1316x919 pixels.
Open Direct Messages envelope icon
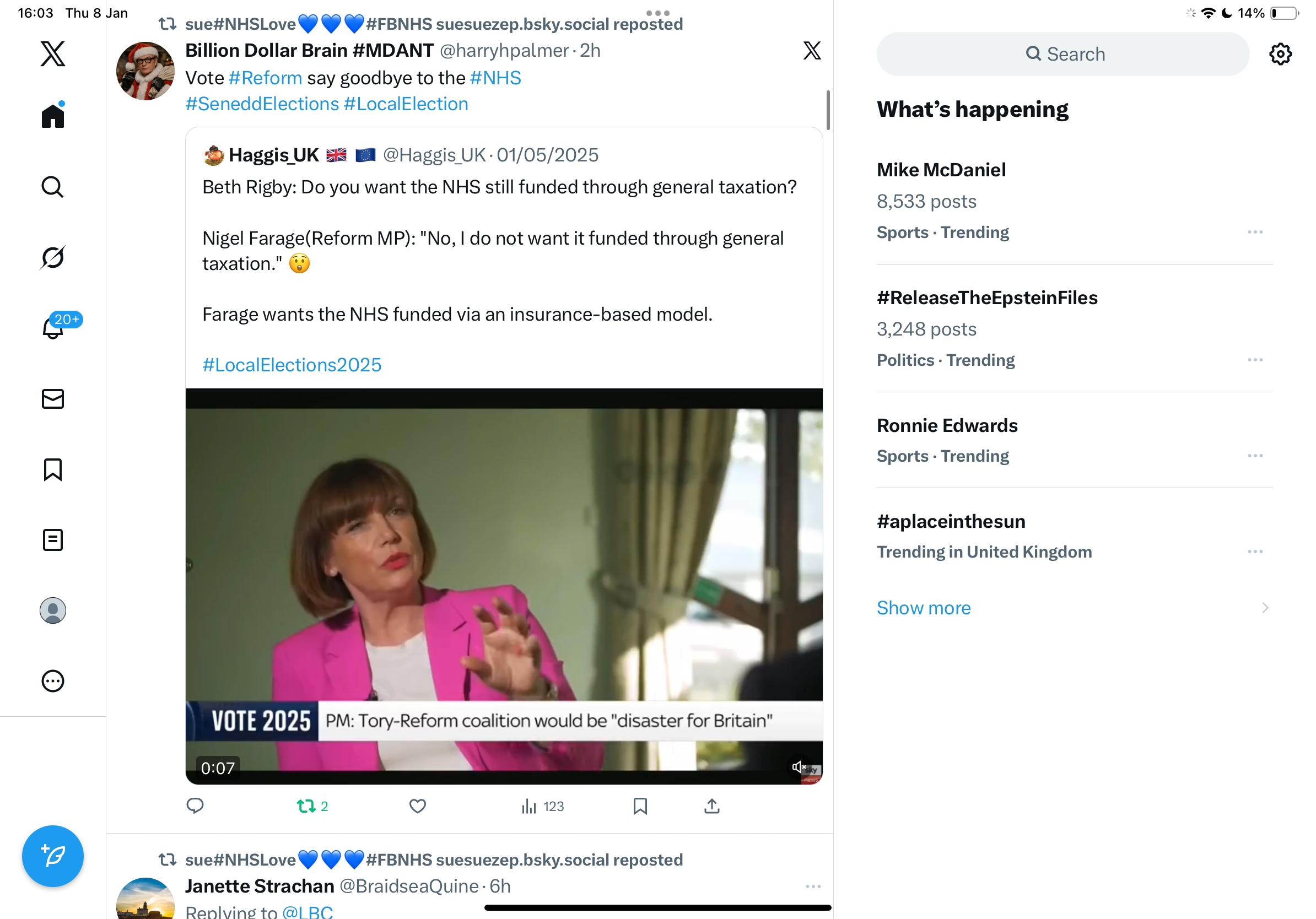point(53,399)
